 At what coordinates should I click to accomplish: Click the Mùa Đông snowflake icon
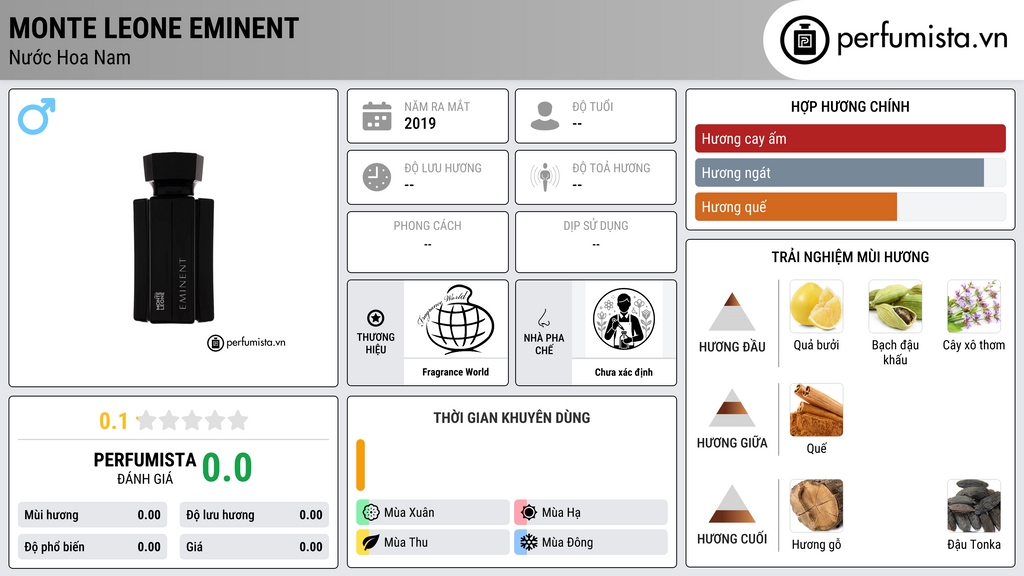pyautogui.click(x=529, y=542)
